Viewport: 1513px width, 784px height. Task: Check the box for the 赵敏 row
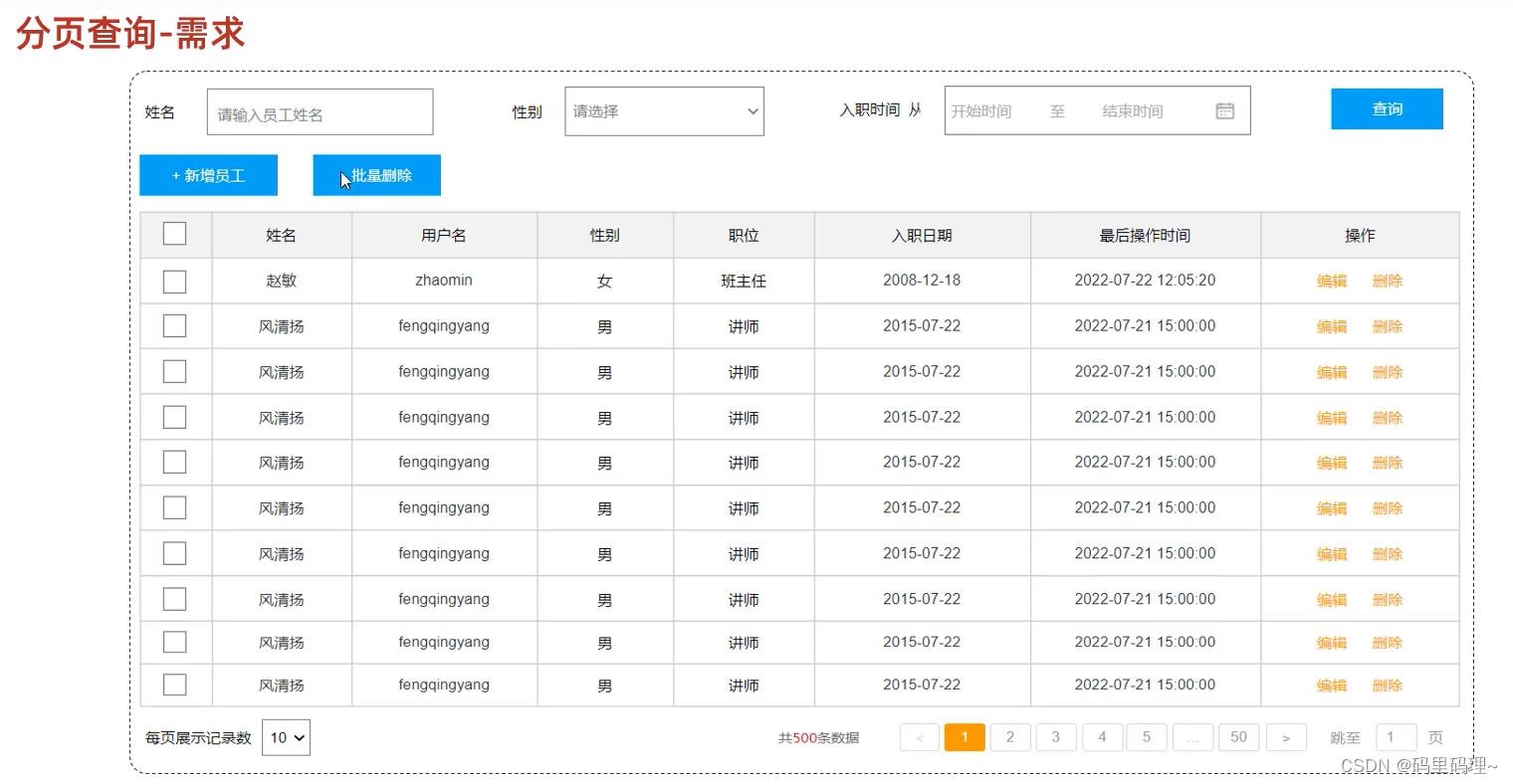click(174, 282)
